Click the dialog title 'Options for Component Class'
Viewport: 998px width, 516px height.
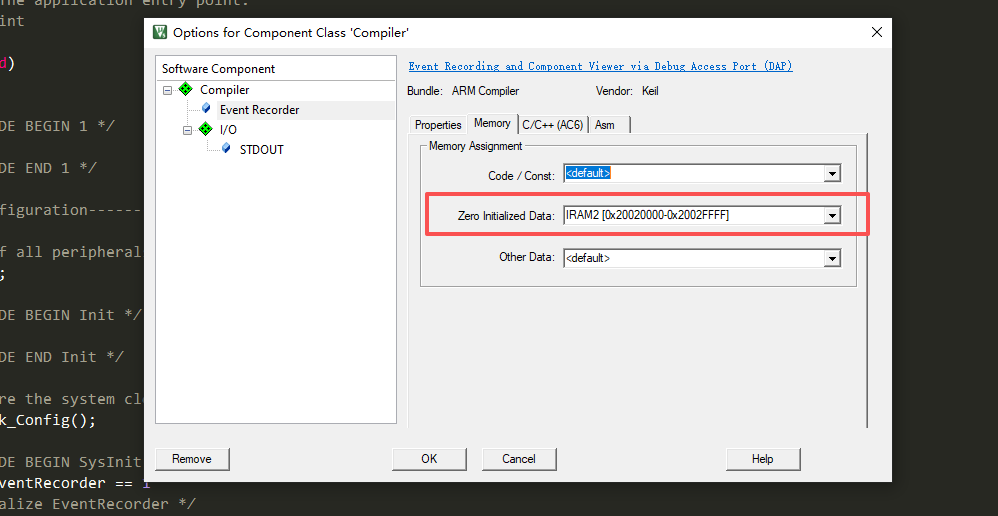coord(291,32)
